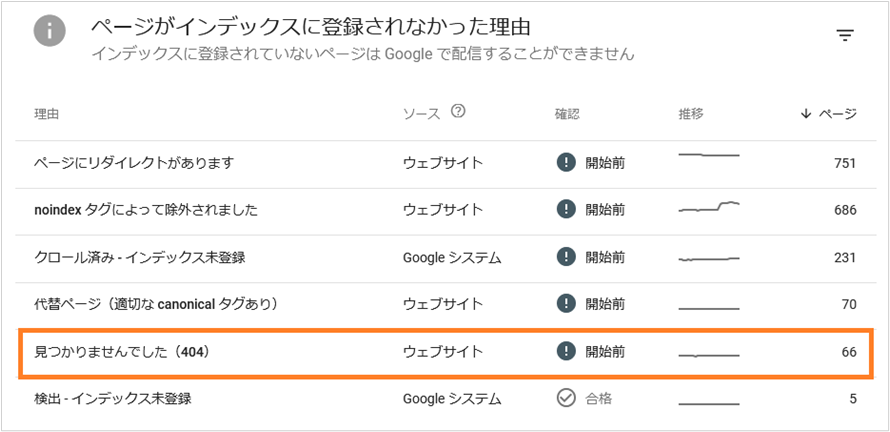
Task: Click the 理由 column header
Action: pos(47,114)
